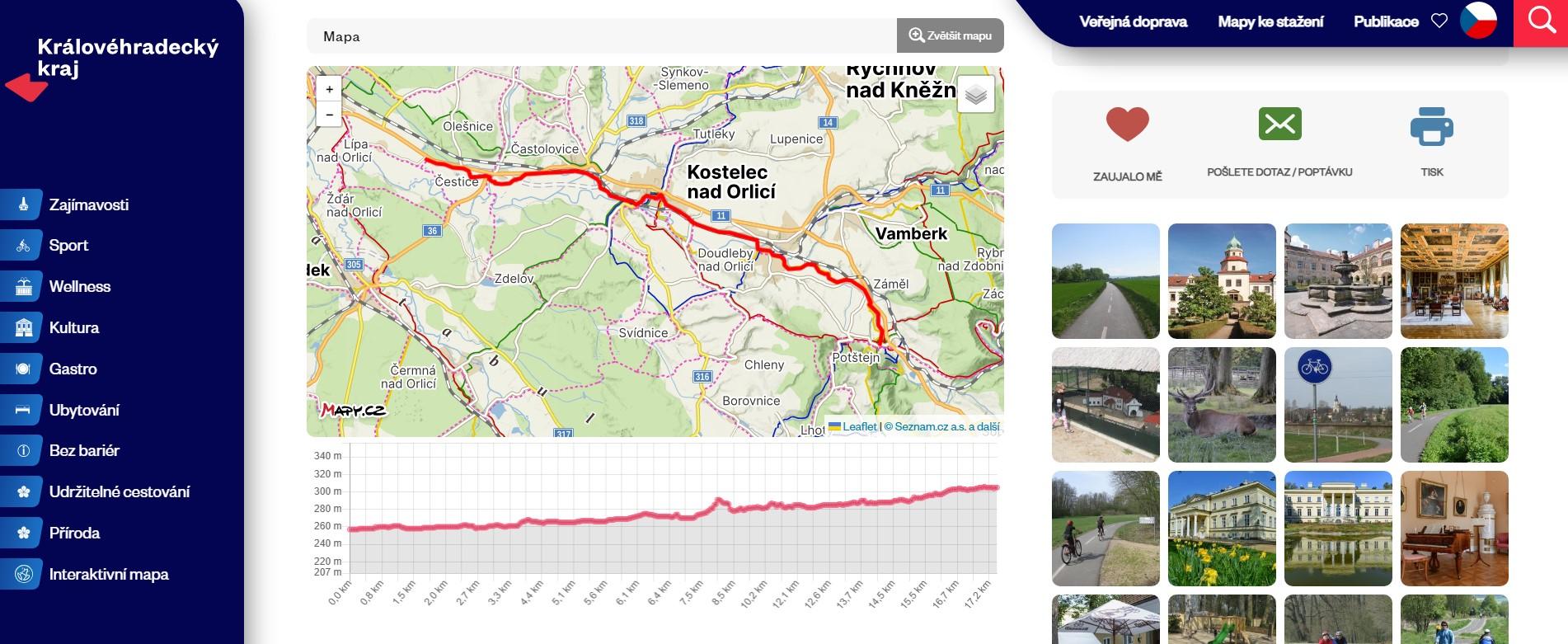Open the cycle path photo thumbnail

pyautogui.click(x=1106, y=281)
